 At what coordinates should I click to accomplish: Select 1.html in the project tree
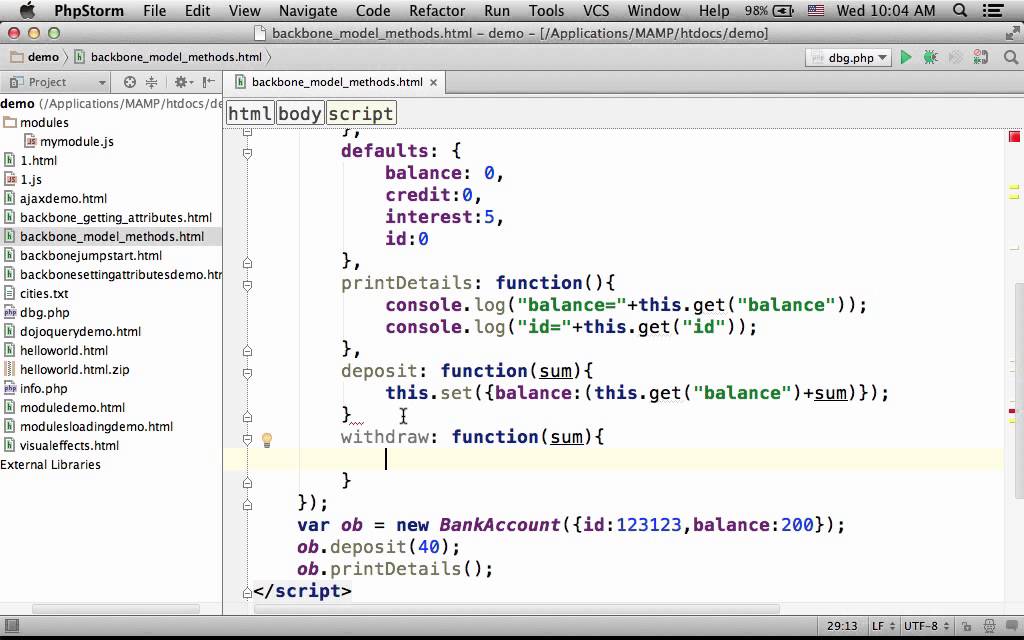(39, 161)
